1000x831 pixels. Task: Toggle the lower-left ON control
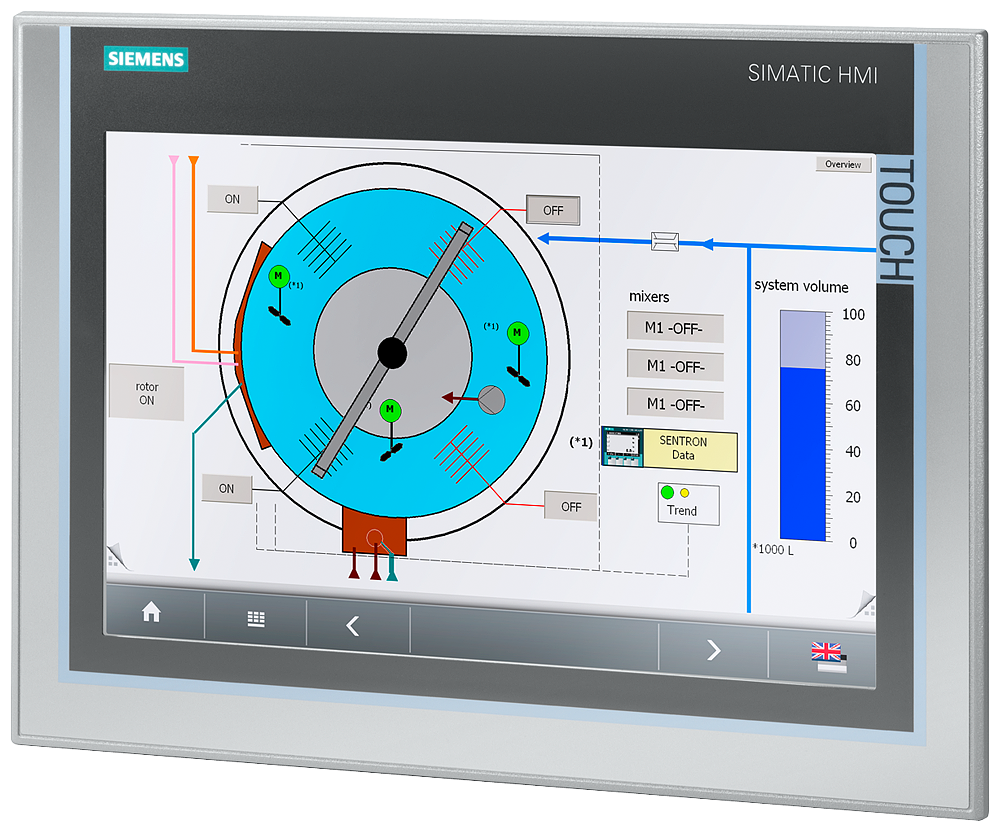pos(225,489)
